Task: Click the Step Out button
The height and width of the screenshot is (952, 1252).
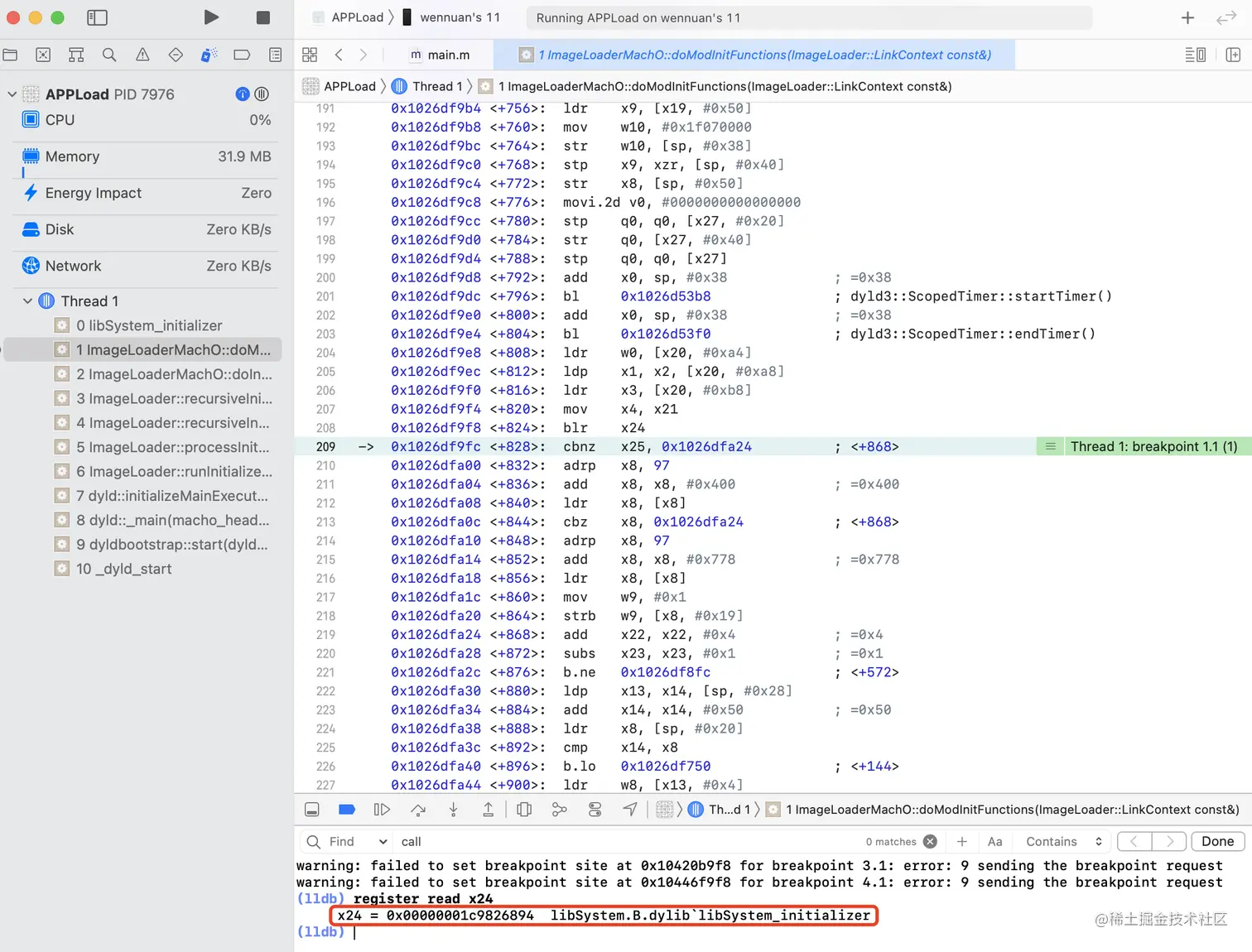Action: [488, 810]
